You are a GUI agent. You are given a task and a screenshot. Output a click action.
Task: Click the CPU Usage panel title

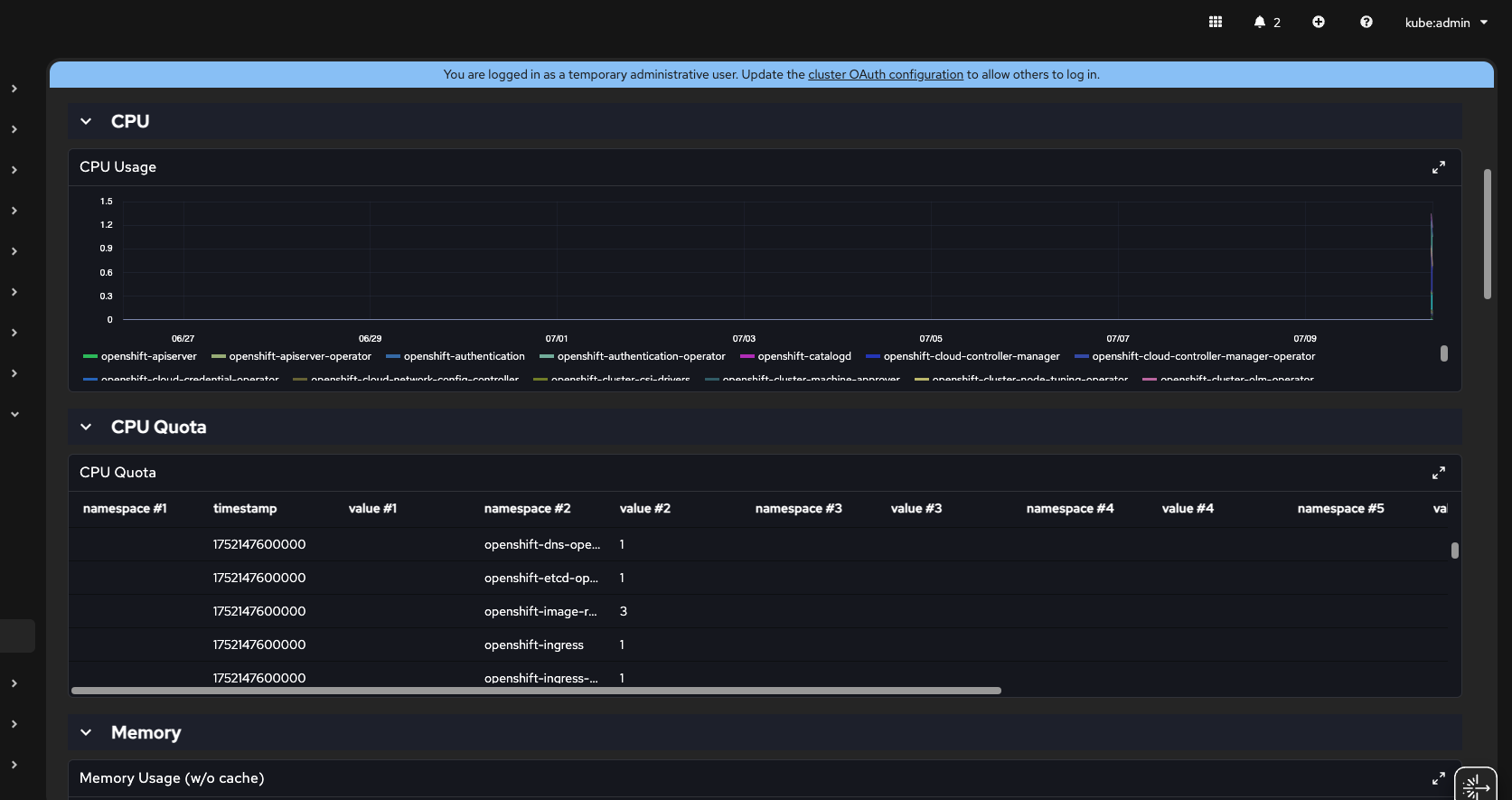pyautogui.click(x=117, y=167)
